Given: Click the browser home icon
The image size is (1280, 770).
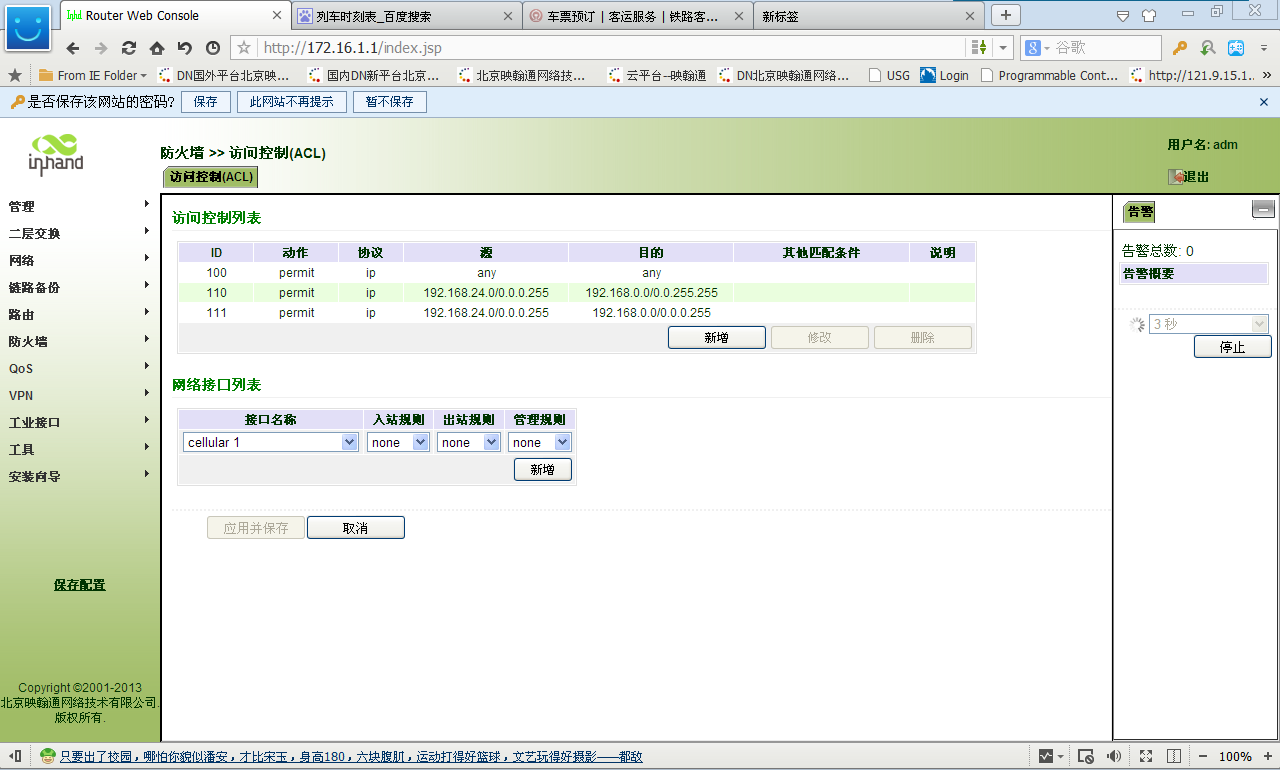Looking at the screenshot, I should point(155,47).
